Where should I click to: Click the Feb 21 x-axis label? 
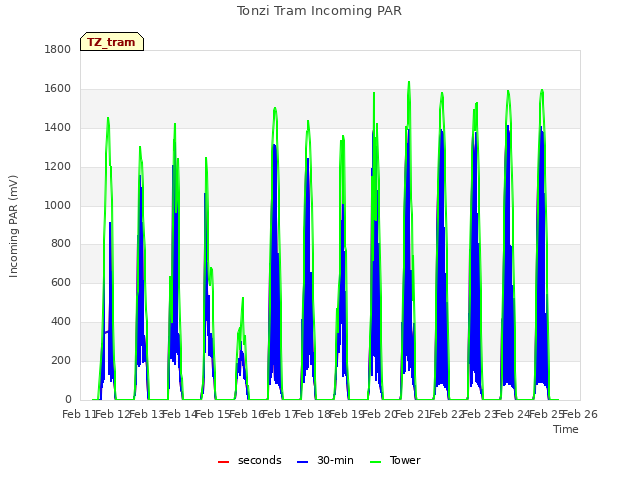coord(413,415)
